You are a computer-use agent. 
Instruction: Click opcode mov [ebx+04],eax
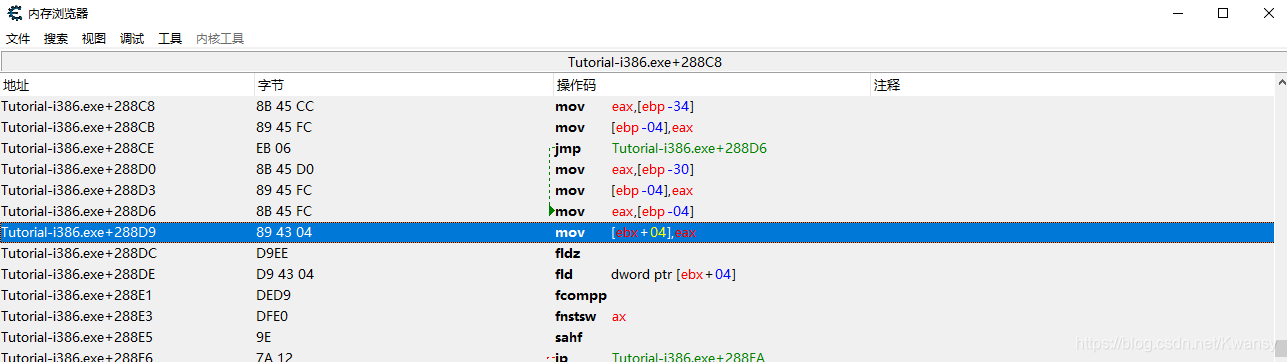(x=625, y=232)
